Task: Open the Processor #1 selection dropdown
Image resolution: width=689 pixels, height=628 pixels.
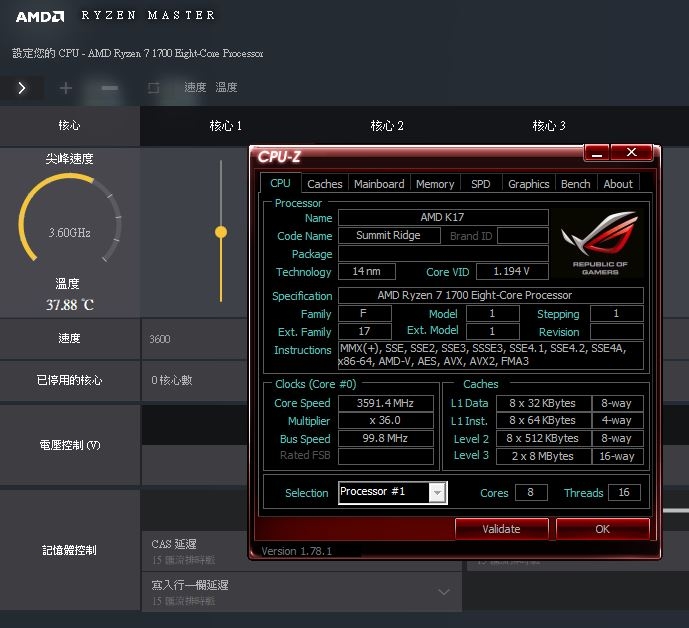Action: (x=393, y=493)
